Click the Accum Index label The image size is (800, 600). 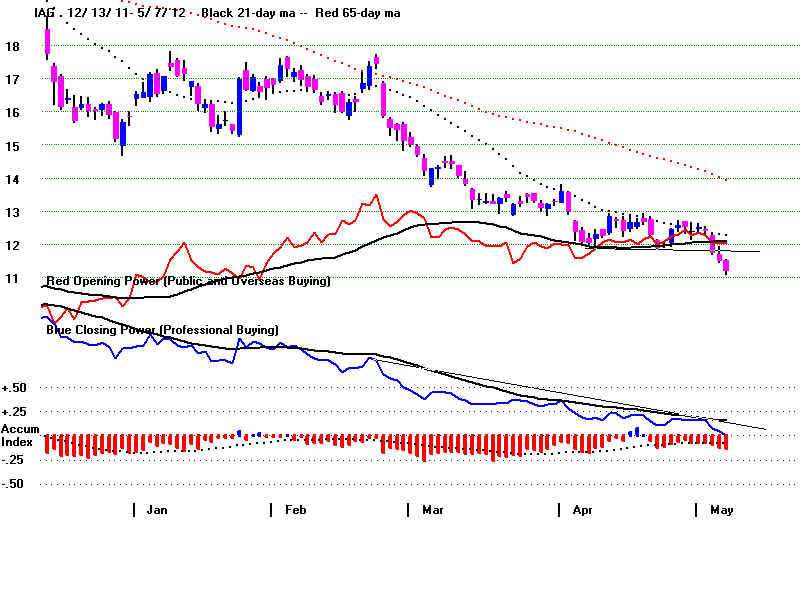coord(19,435)
